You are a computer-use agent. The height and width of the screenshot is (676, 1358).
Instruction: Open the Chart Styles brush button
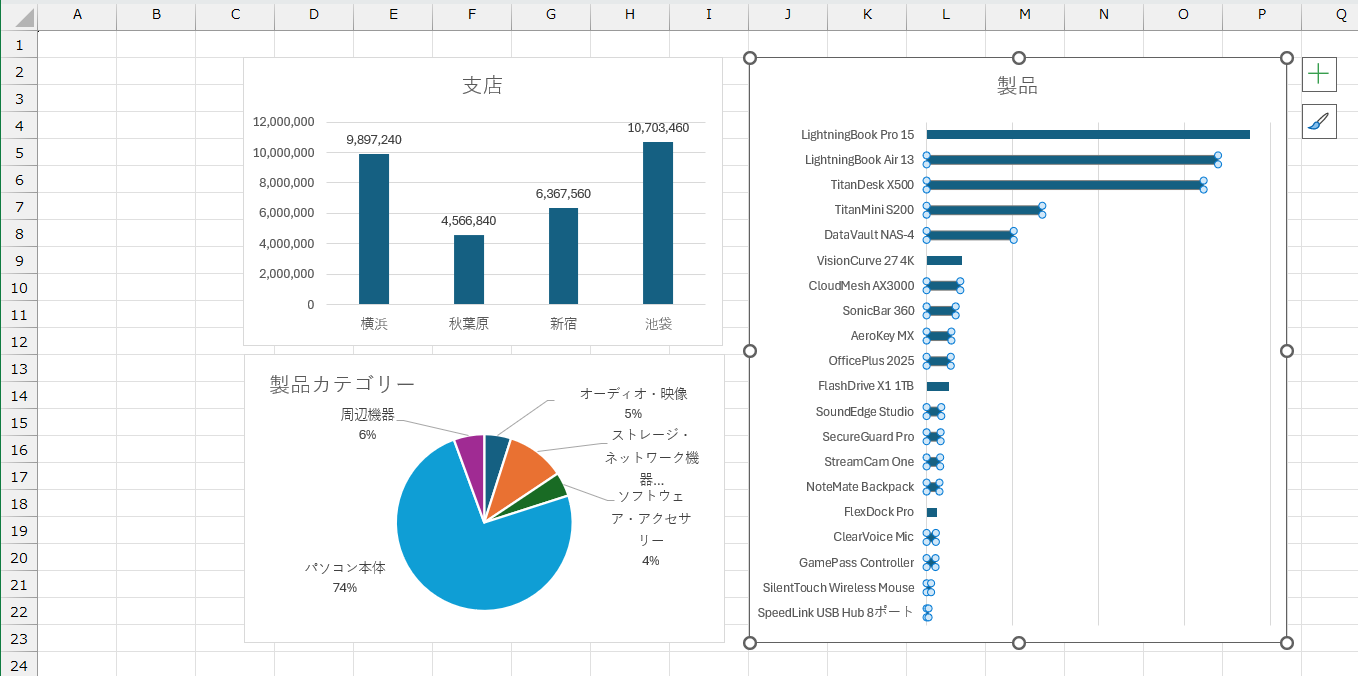click(1319, 122)
